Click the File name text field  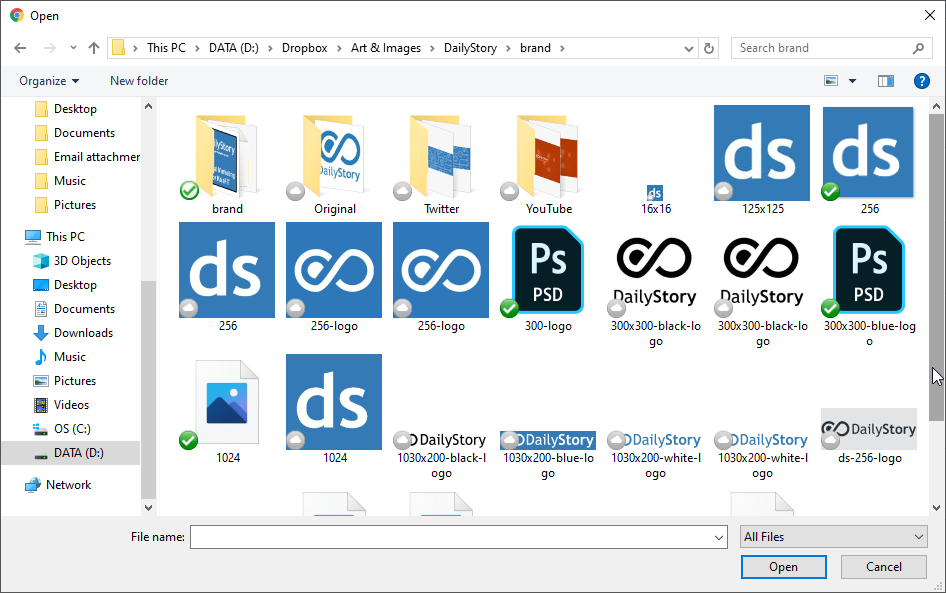[451, 537]
